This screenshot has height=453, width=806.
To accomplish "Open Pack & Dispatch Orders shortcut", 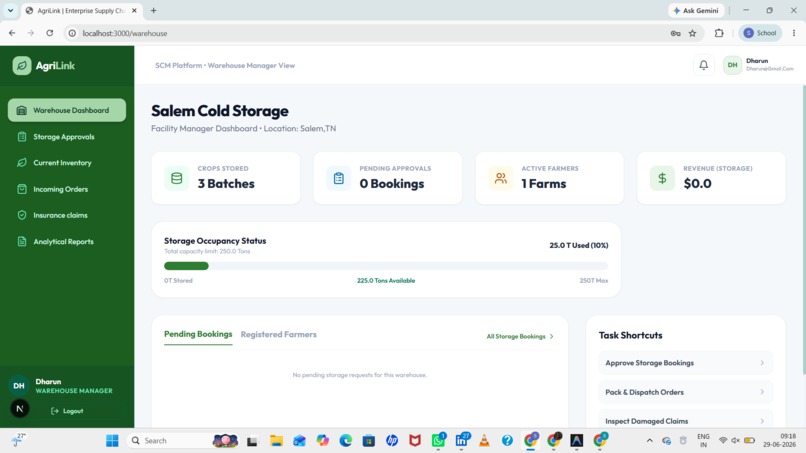I will 685,392.
